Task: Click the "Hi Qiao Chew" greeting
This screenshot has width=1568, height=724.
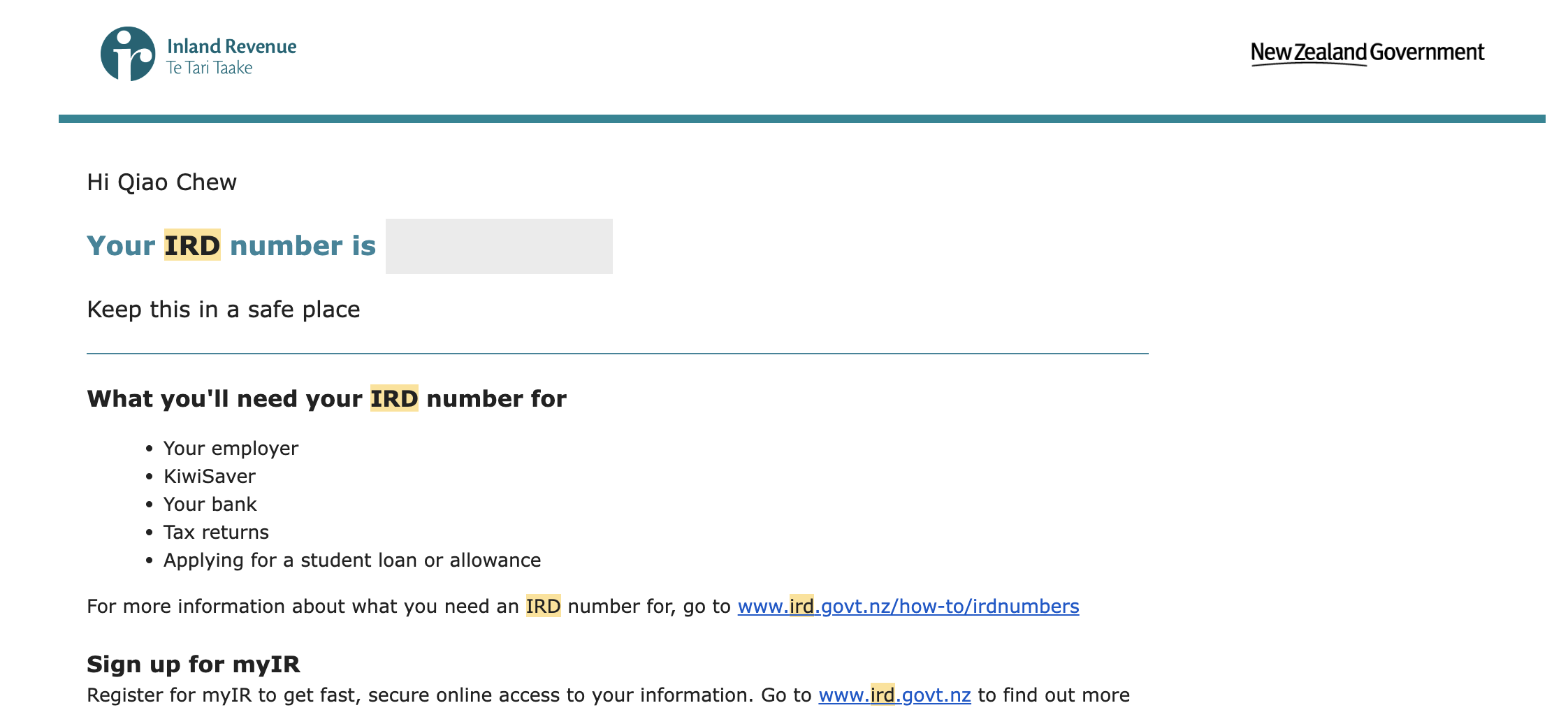Action: point(161,182)
